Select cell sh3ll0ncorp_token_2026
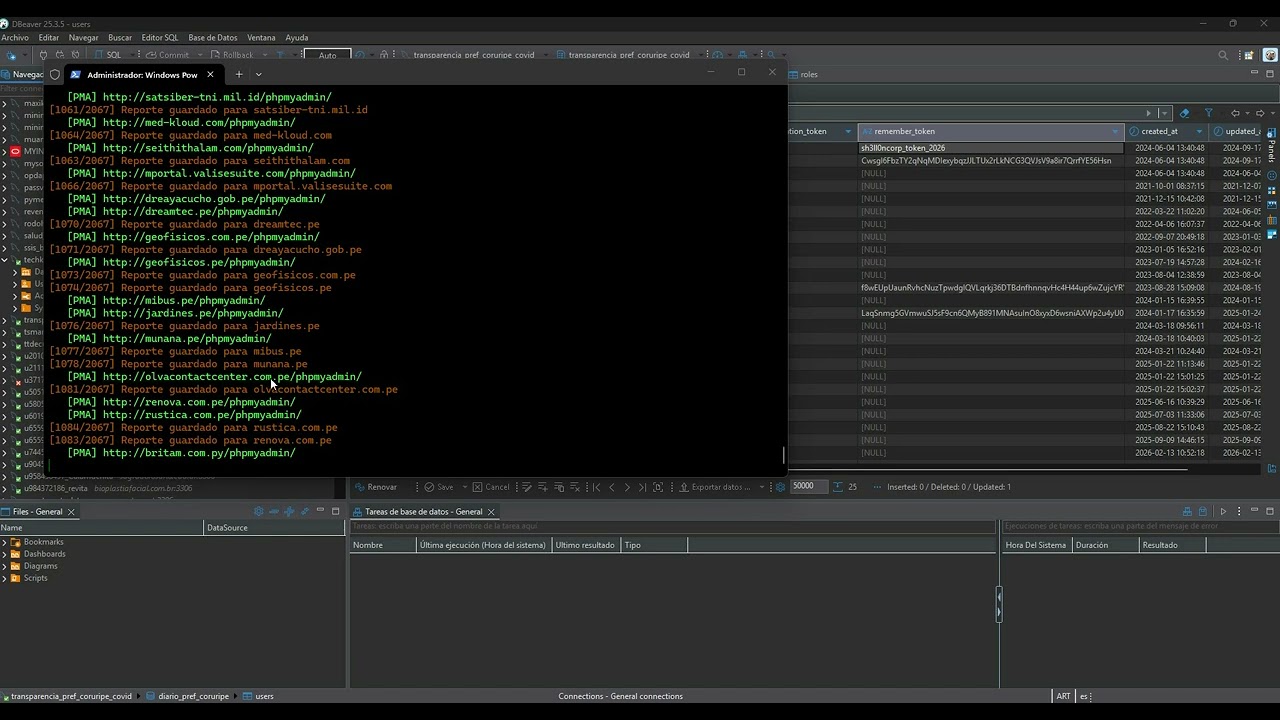The image size is (1280, 720). point(991,148)
